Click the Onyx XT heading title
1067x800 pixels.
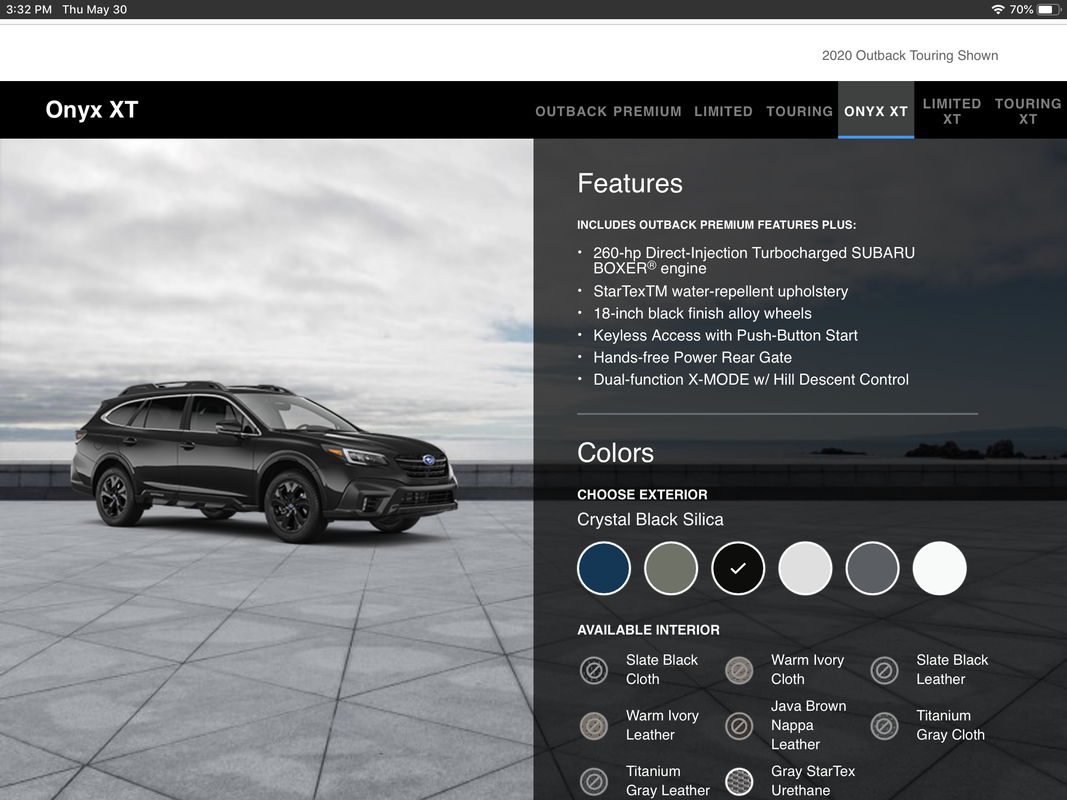(x=92, y=110)
